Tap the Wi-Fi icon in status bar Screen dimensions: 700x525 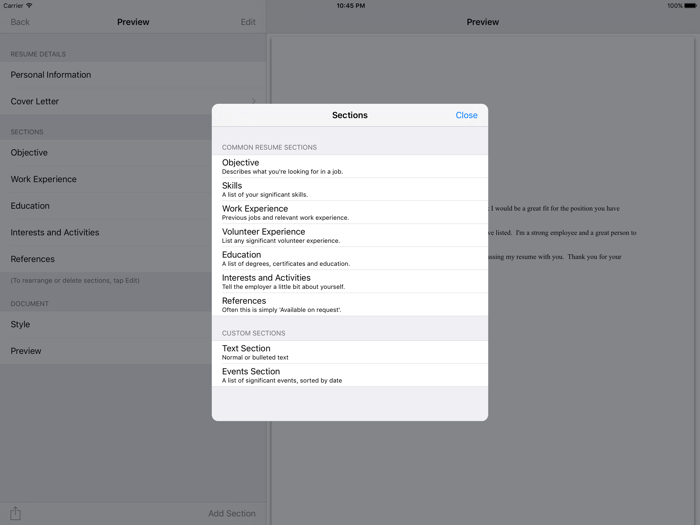pyautogui.click(x=29, y=6)
